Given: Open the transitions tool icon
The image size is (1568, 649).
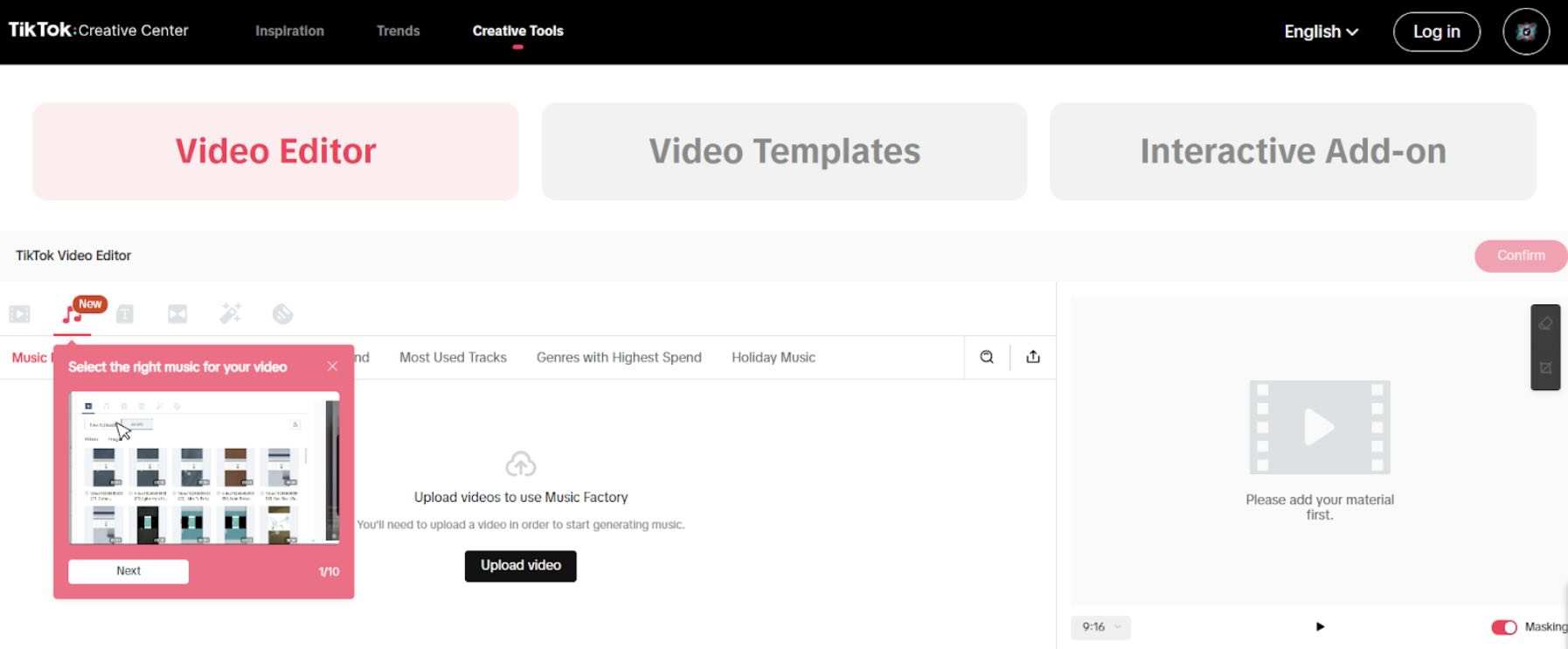Looking at the screenshot, I should click(x=177, y=313).
